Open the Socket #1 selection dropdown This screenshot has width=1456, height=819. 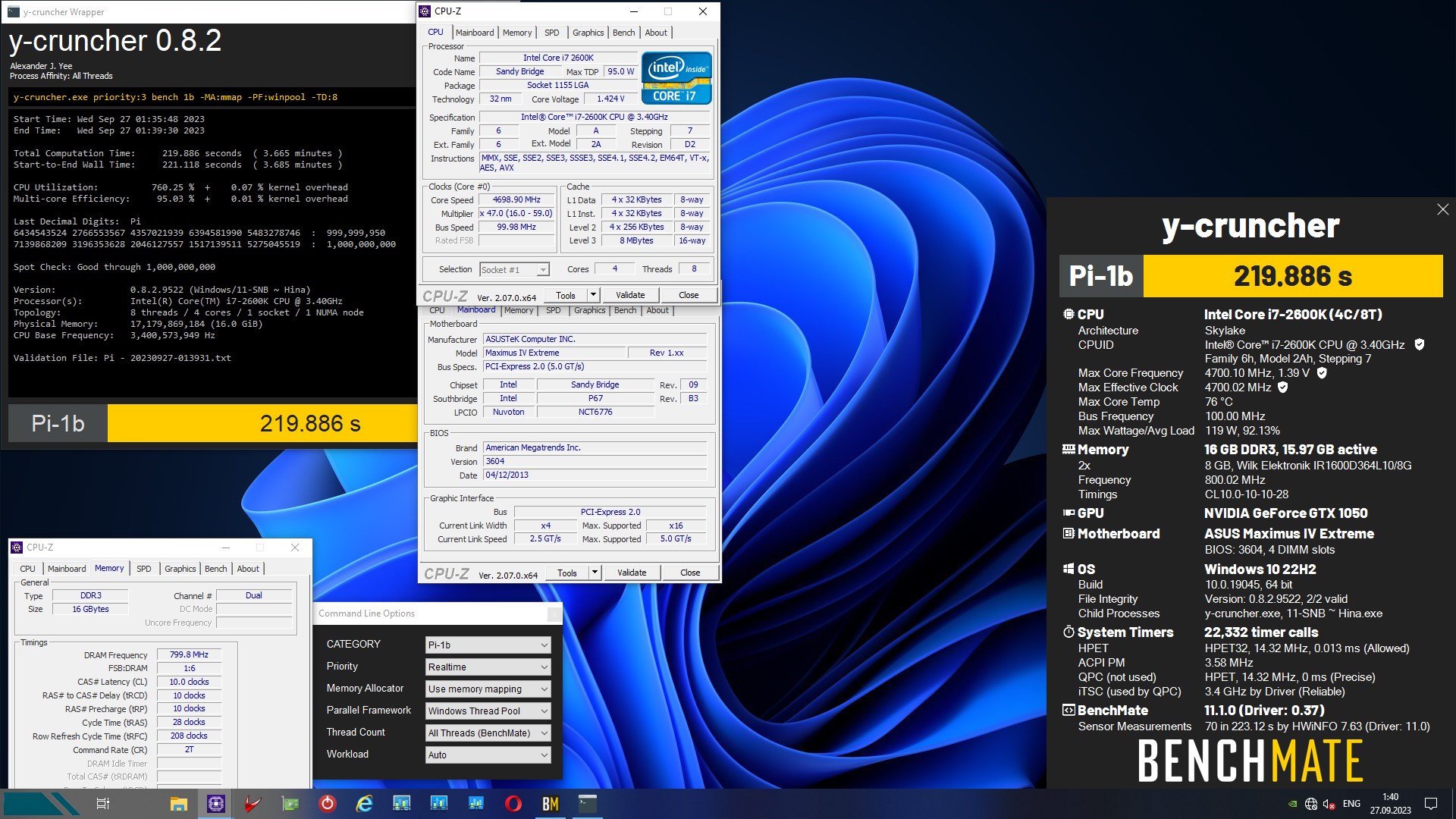[514, 269]
